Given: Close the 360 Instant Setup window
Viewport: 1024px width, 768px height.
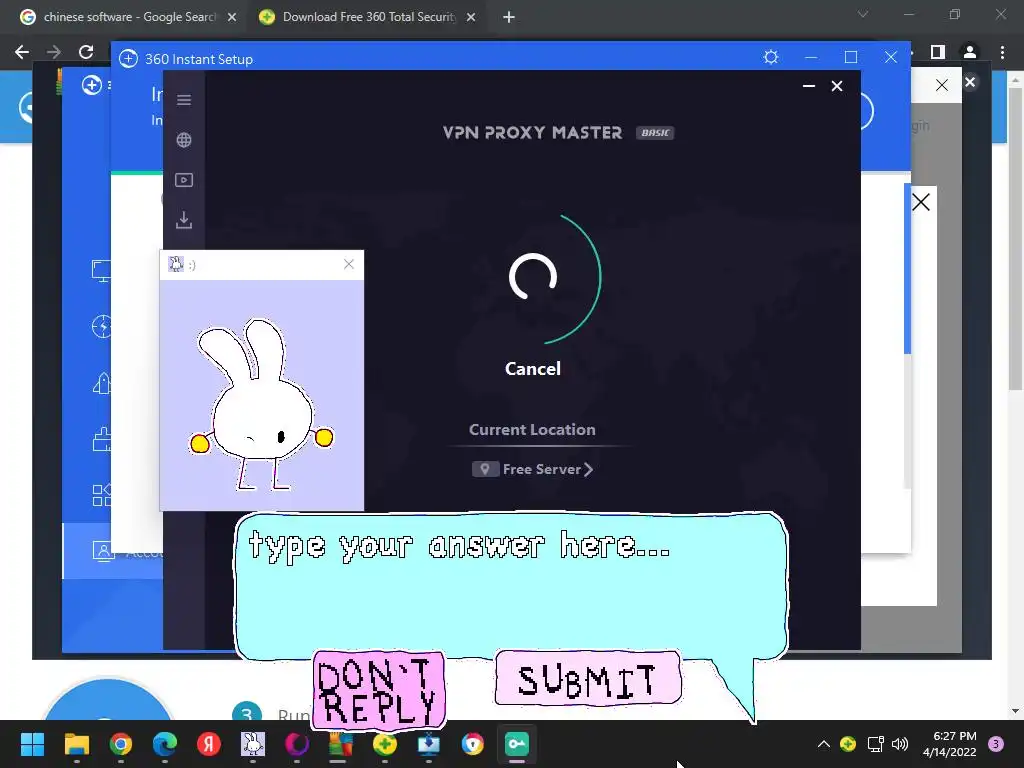Looking at the screenshot, I should click(x=891, y=57).
